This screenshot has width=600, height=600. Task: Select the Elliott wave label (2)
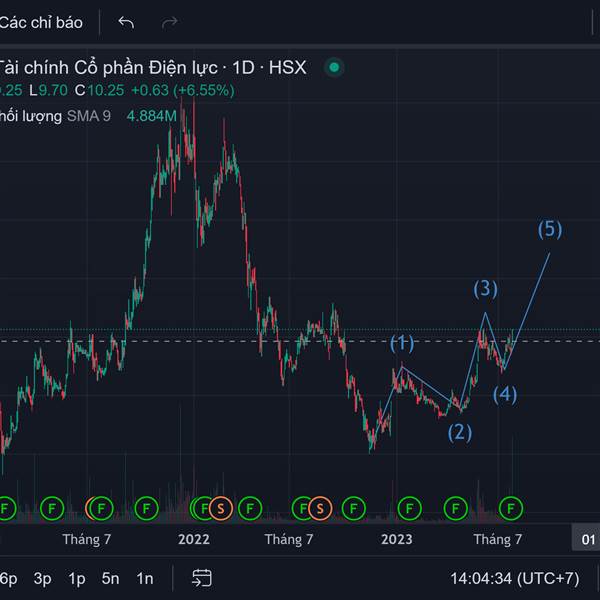pos(460,433)
